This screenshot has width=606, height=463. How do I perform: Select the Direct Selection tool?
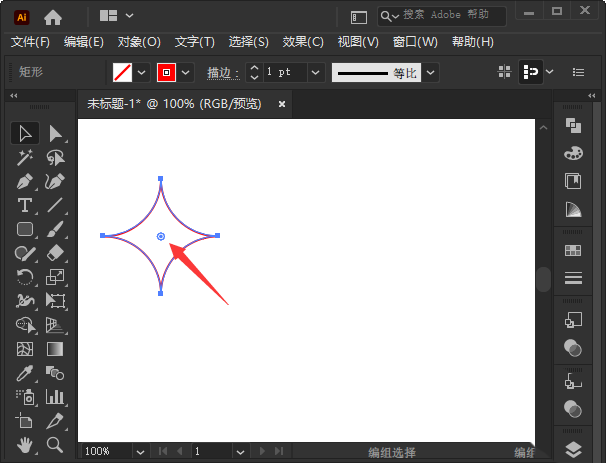(56, 133)
